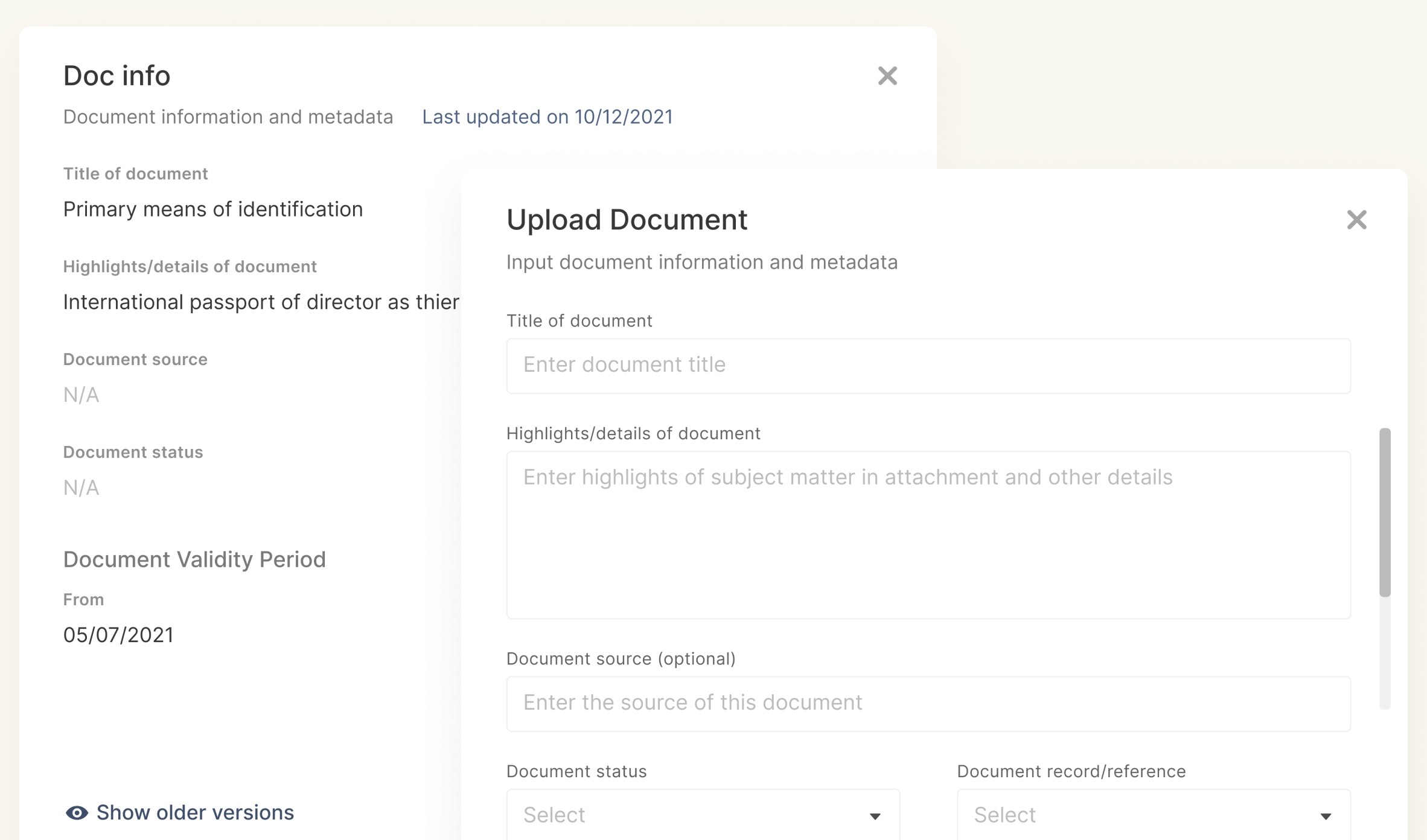
Task: Click the Primary means of identification title text
Action: pyautogui.click(x=213, y=209)
